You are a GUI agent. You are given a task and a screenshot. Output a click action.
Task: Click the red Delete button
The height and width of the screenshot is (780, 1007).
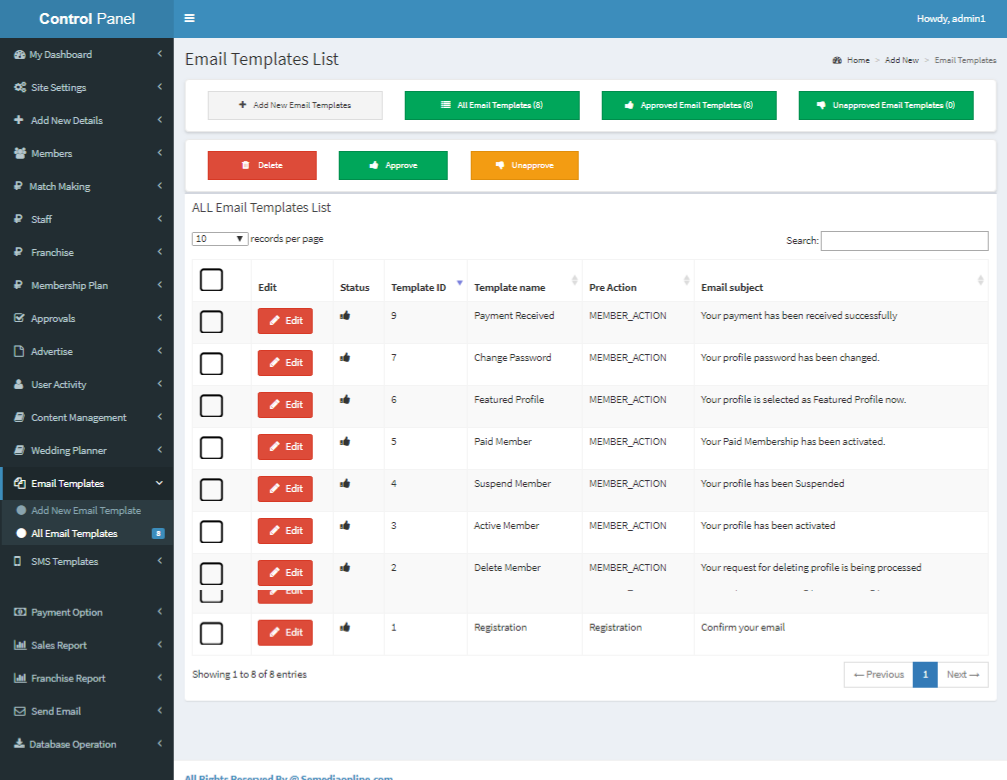262,165
